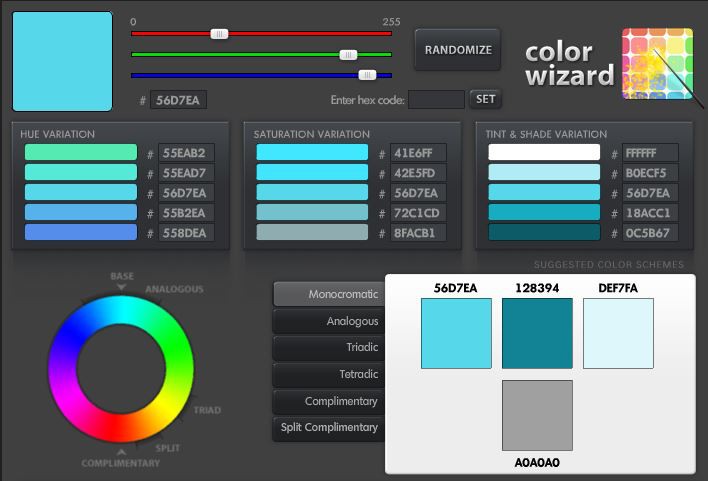708x481 pixels.
Task: Pick the saturation swatch 72C1CD
Action: point(312,212)
